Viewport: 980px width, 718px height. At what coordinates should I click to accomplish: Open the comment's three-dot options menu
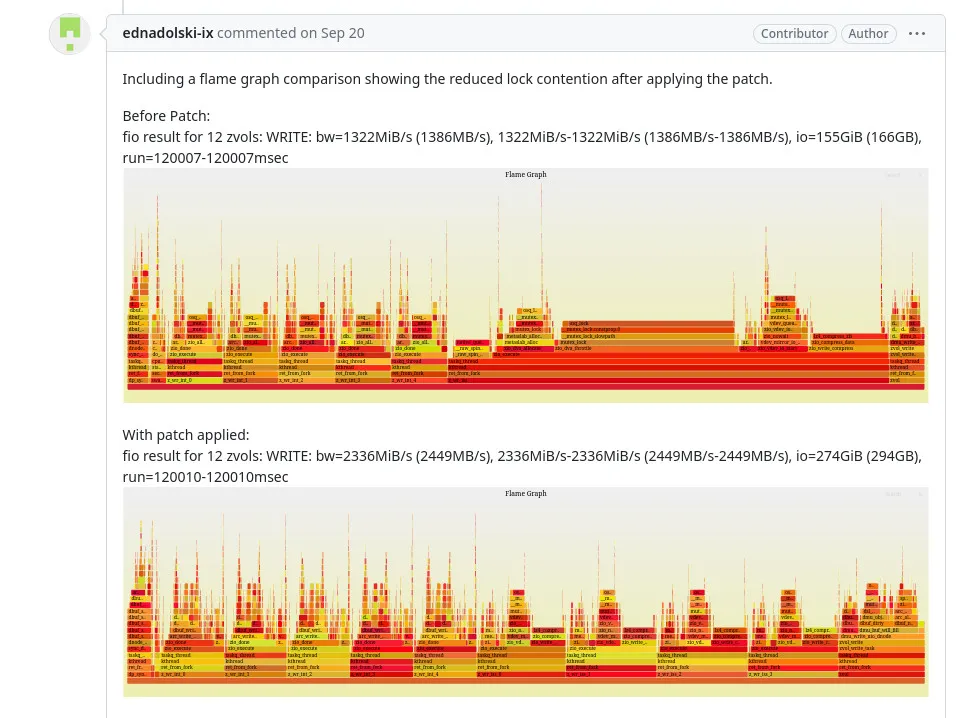(x=916, y=34)
